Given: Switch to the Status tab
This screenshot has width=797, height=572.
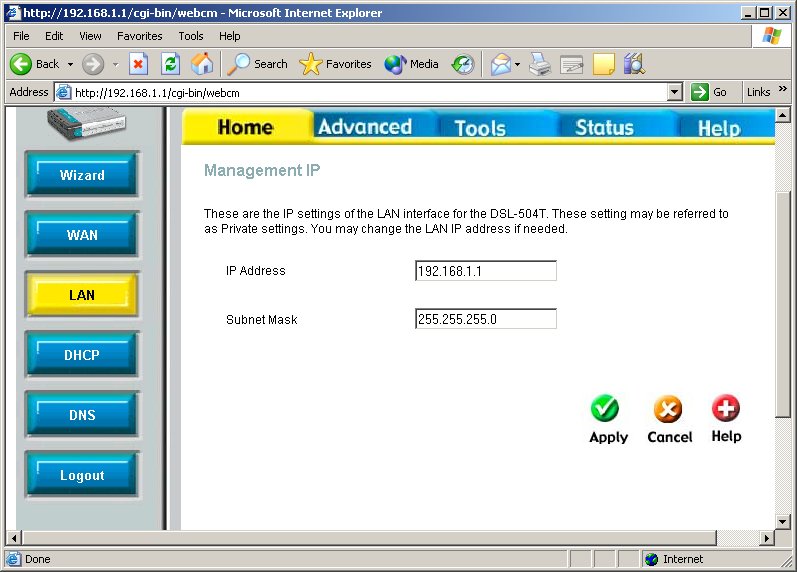Looking at the screenshot, I should pos(604,128).
